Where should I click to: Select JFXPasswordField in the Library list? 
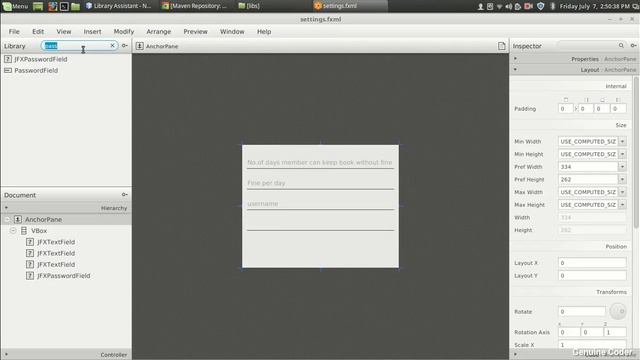click(41, 59)
